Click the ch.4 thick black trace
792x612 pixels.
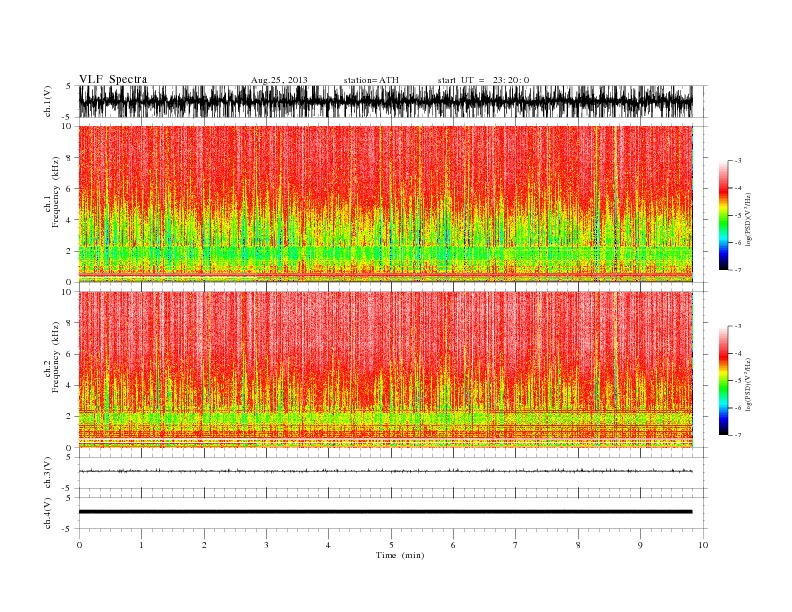(385, 512)
